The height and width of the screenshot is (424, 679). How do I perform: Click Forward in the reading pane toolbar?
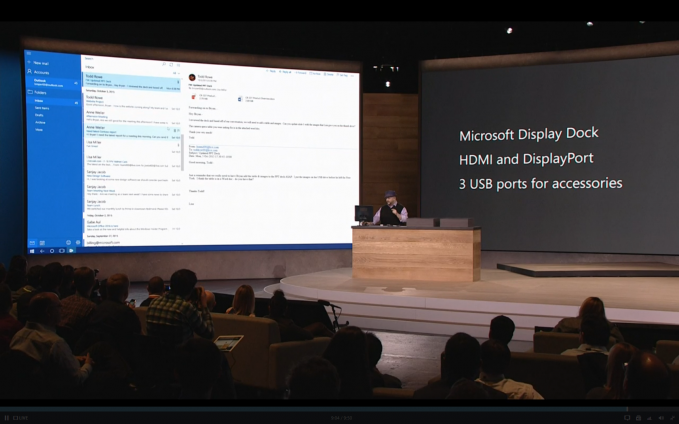(x=301, y=73)
